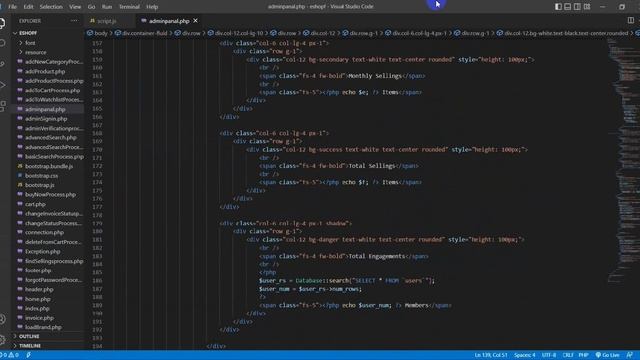Toggle bottom panel layout icon
Image resolution: width=640 pixels, height=360 pixels.
click(x=567, y=7)
